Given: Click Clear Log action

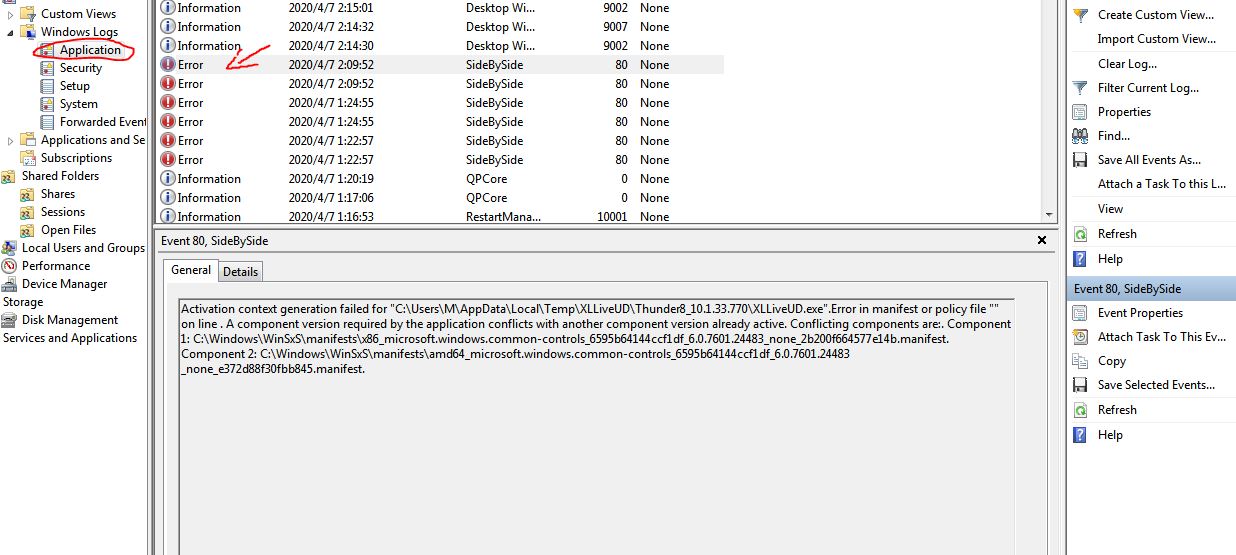Looking at the screenshot, I should pos(1127,64).
